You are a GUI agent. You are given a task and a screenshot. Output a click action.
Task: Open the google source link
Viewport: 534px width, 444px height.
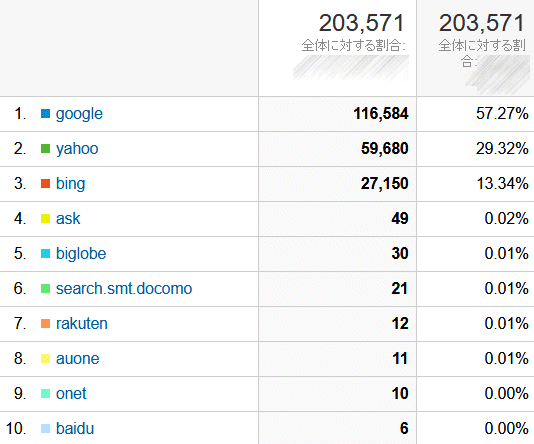(79, 114)
